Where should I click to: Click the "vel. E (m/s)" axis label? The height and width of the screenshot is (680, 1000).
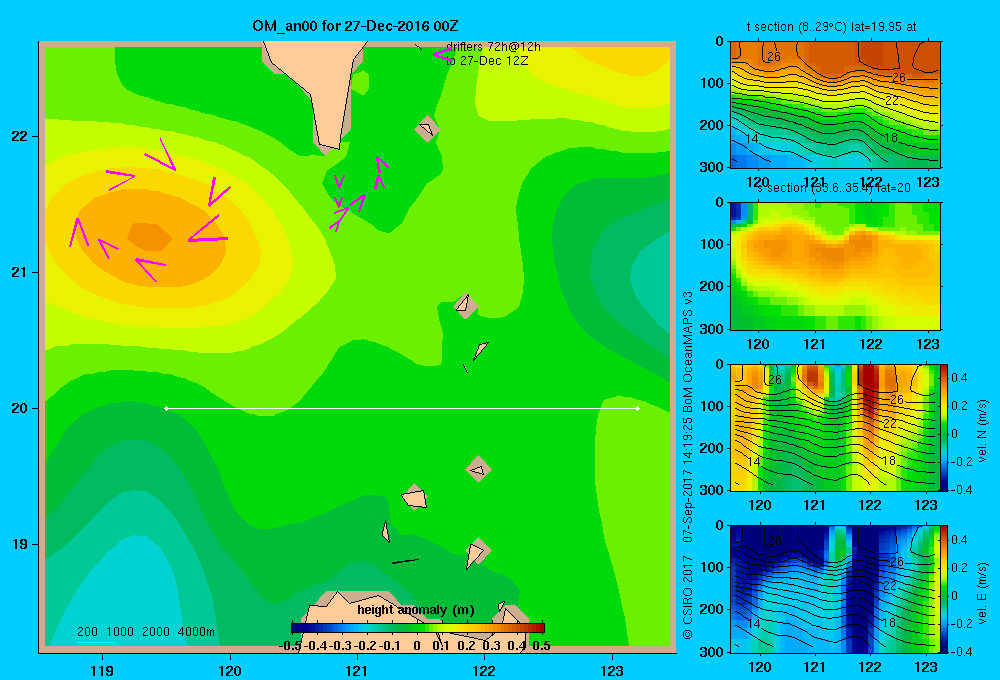983,593
